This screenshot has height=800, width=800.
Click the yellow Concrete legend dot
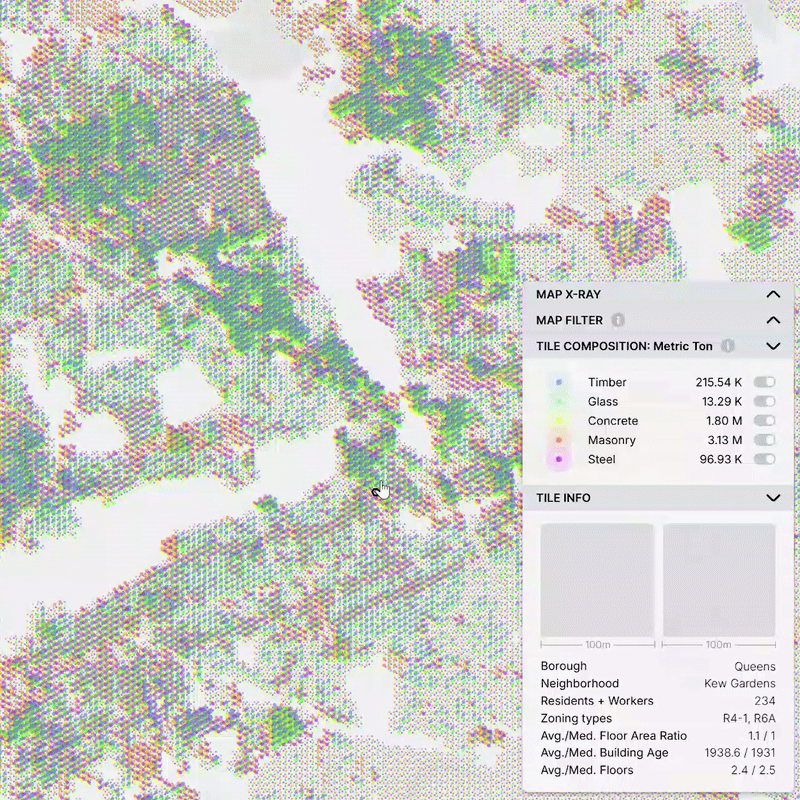[559, 421]
